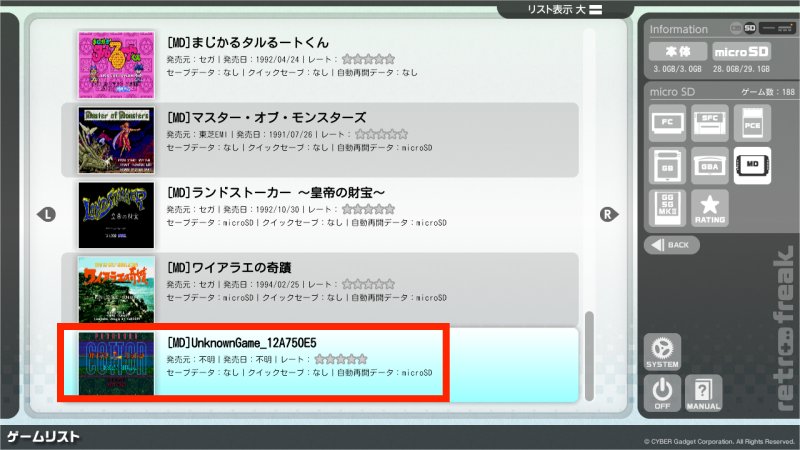Image resolution: width=800 pixels, height=450 pixels.
Task: Click the R page-right arrow
Action: pyautogui.click(x=609, y=214)
